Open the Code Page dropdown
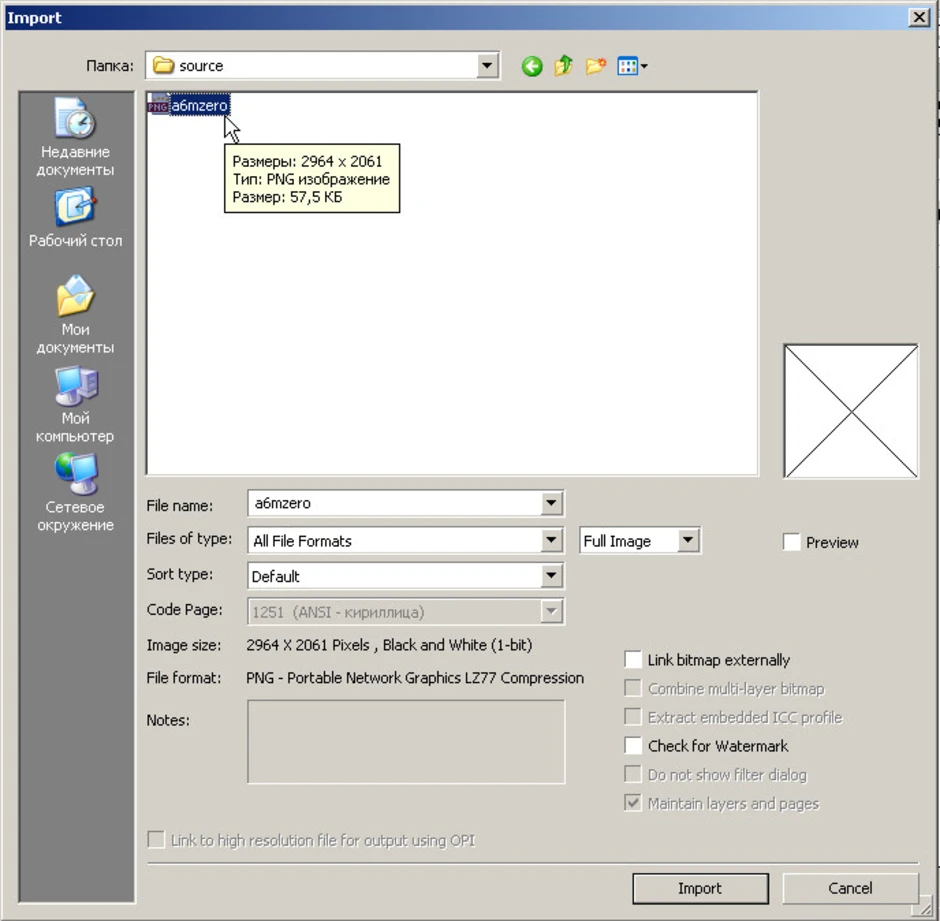This screenshot has height=921, width=940. coord(551,612)
